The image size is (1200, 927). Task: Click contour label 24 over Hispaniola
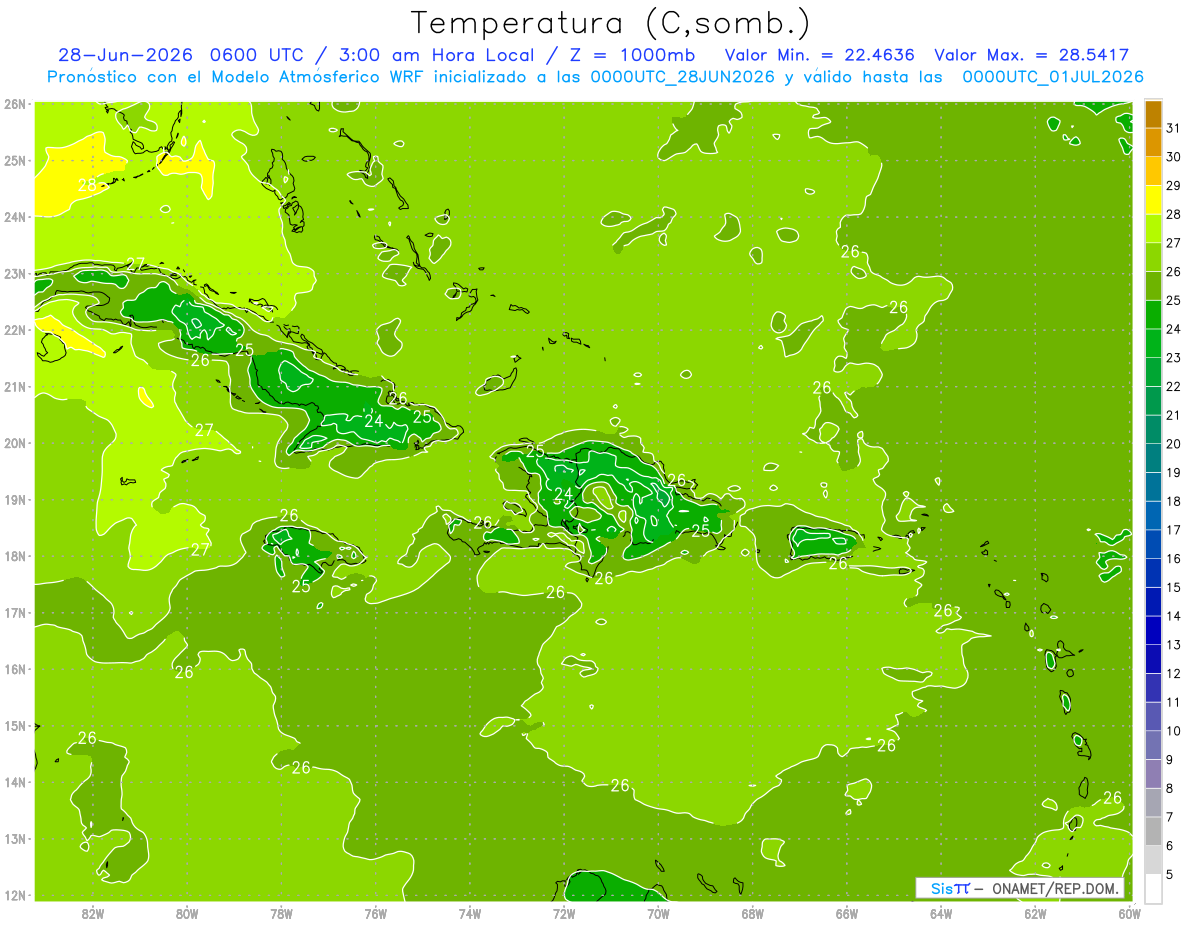coord(563,494)
